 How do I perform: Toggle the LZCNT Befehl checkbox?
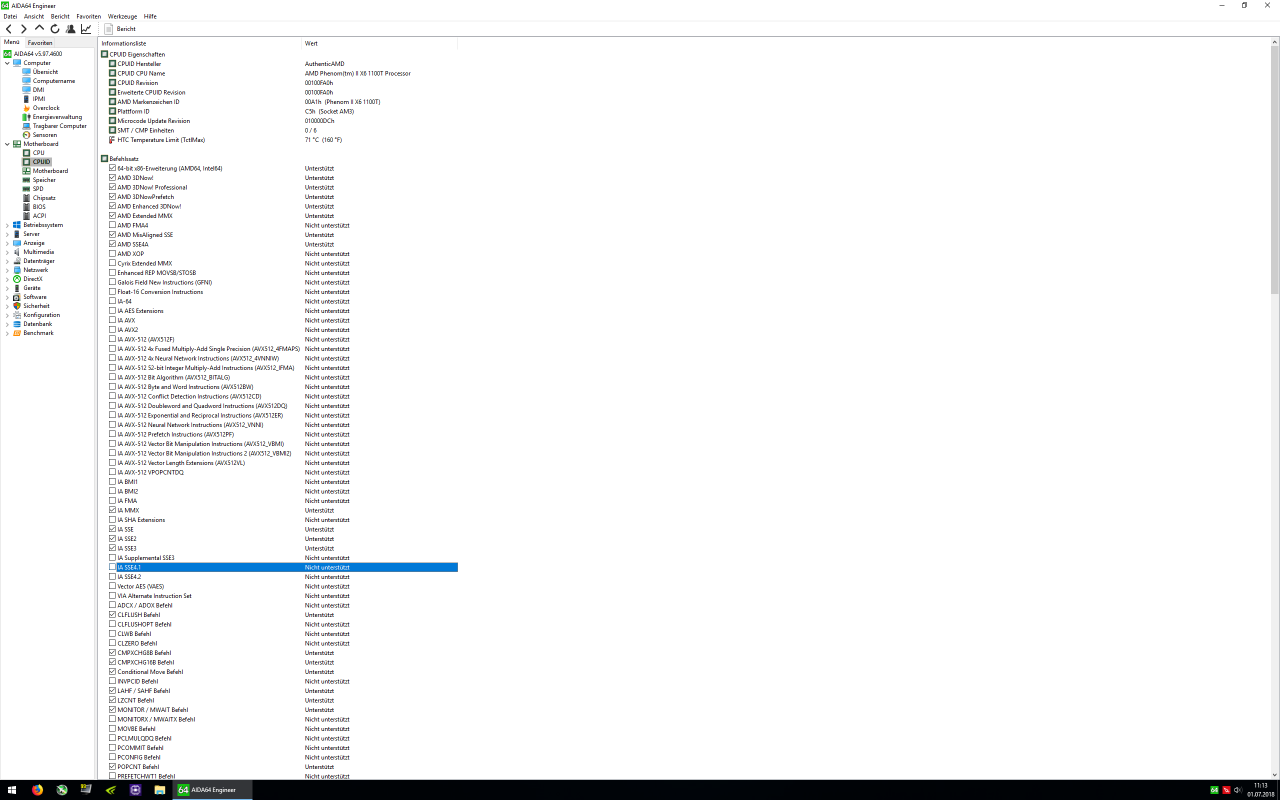tap(112, 700)
